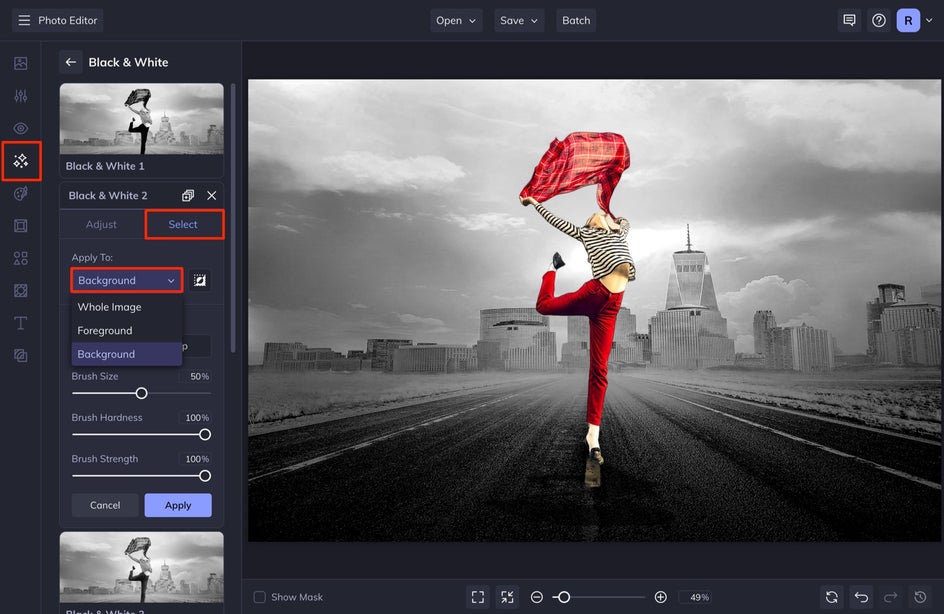Viewport: 944px width, 614px height.
Task: Open the Textures sidebar icon
Action: [20, 291]
